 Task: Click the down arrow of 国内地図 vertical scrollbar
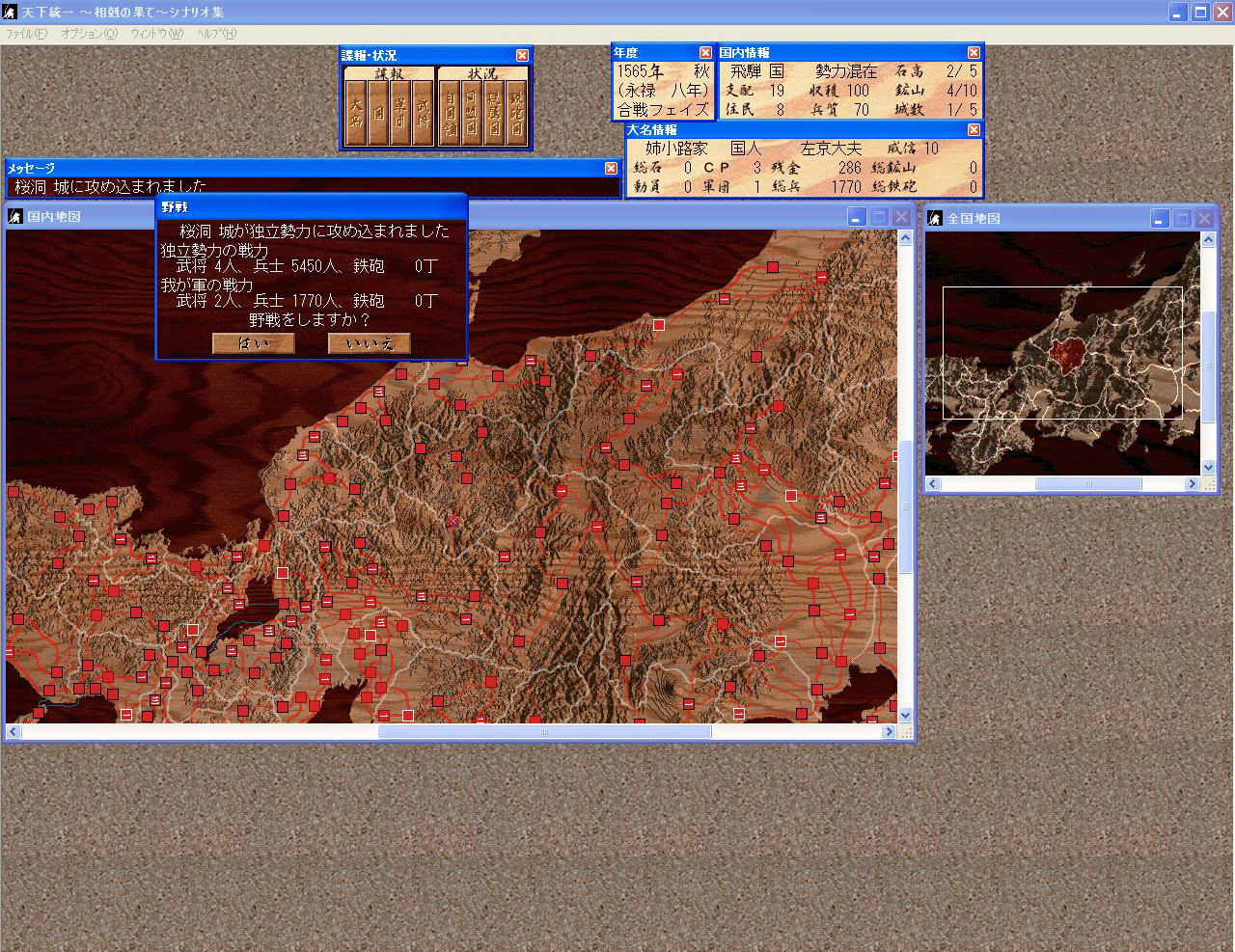click(x=905, y=716)
